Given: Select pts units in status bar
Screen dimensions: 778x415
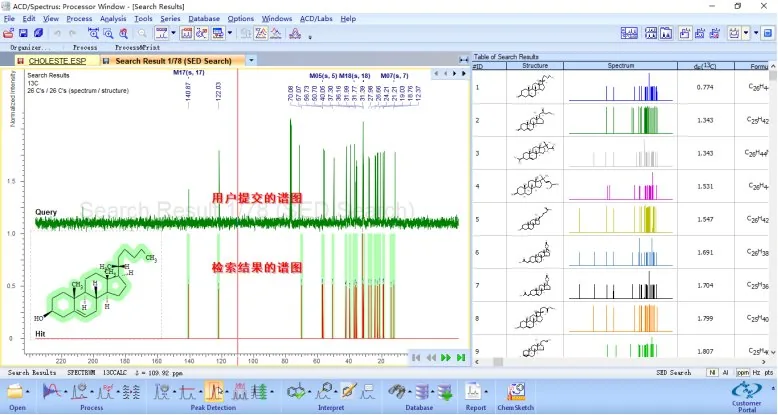Looking at the screenshot, I should click(769, 372).
